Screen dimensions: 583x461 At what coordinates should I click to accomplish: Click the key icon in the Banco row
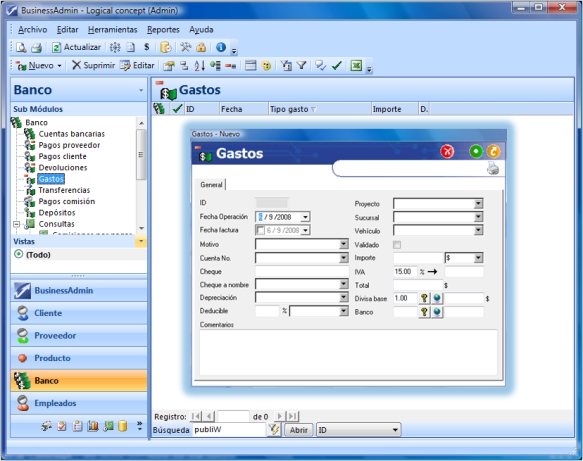click(x=424, y=312)
